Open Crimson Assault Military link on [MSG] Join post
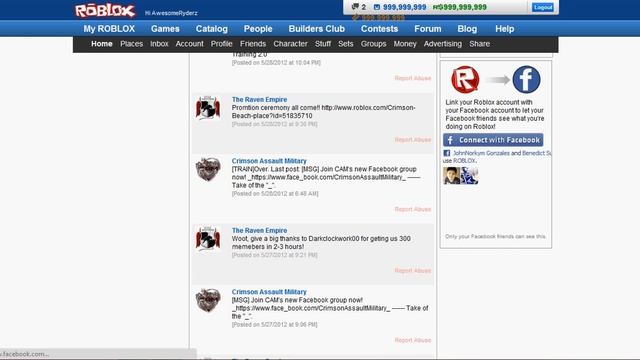Screen dimensions: 640x360 tap(269, 292)
